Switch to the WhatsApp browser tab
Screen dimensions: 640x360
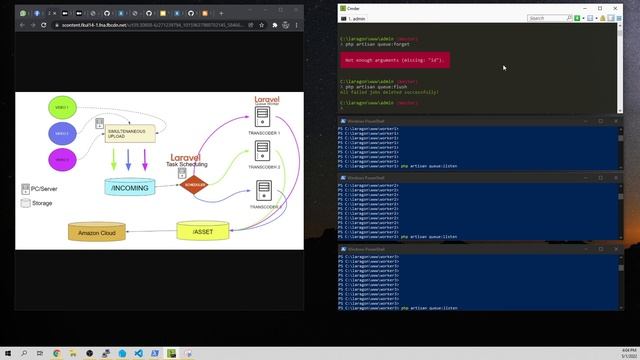click(x=23, y=13)
